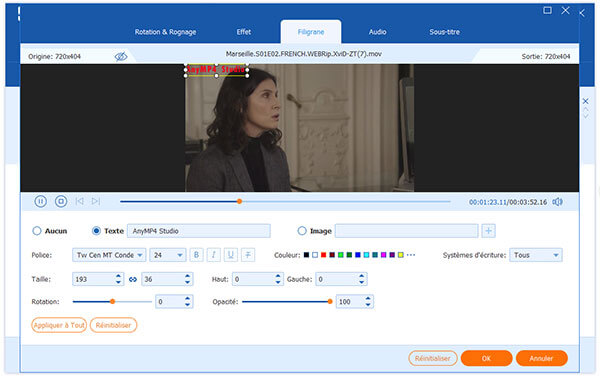Pick the yellow color swatch

point(401,255)
